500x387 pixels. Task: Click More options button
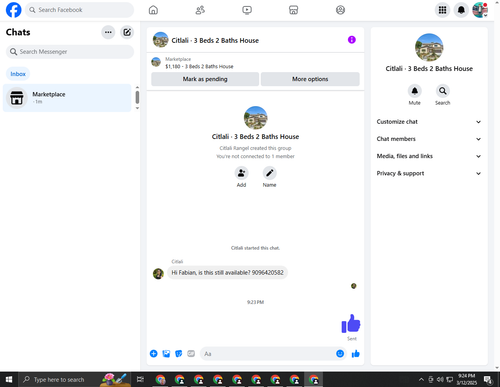pos(310,79)
